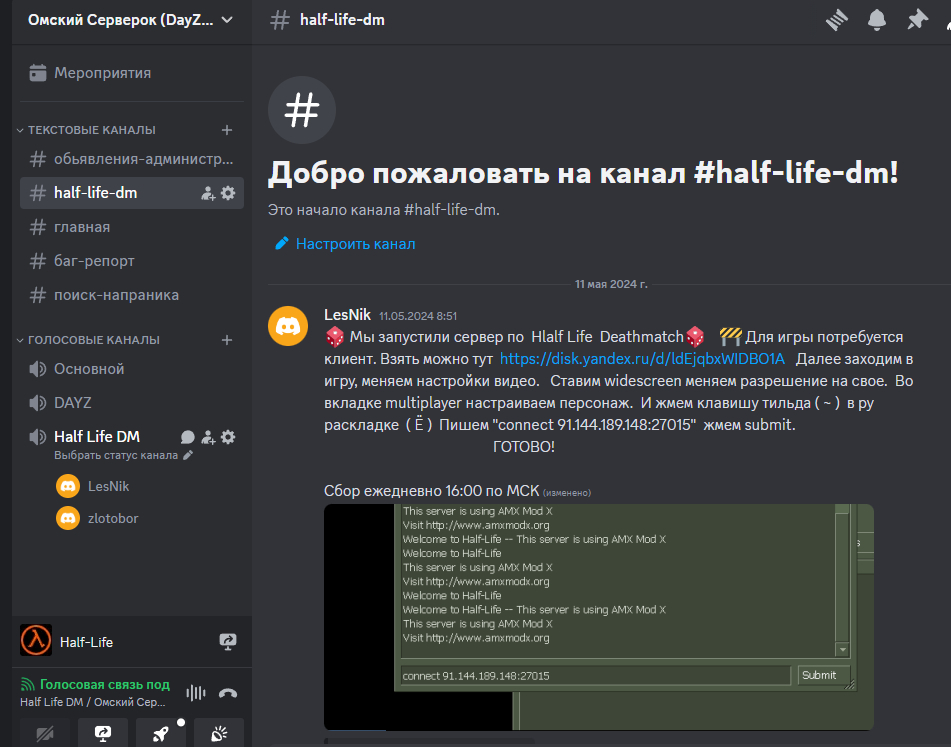Screen dimensions: 951x747
Task: Disconnect from voice with hang-up icon
Action: click(228, 693)
